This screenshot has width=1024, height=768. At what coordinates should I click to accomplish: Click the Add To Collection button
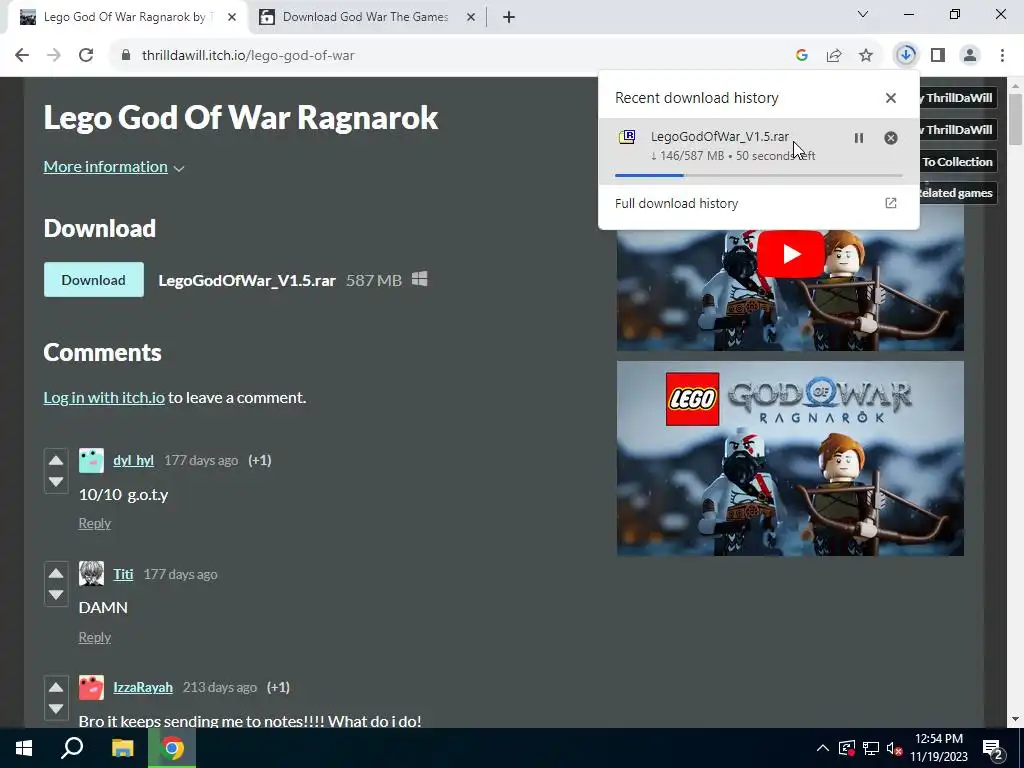click(x=957, y=161)
